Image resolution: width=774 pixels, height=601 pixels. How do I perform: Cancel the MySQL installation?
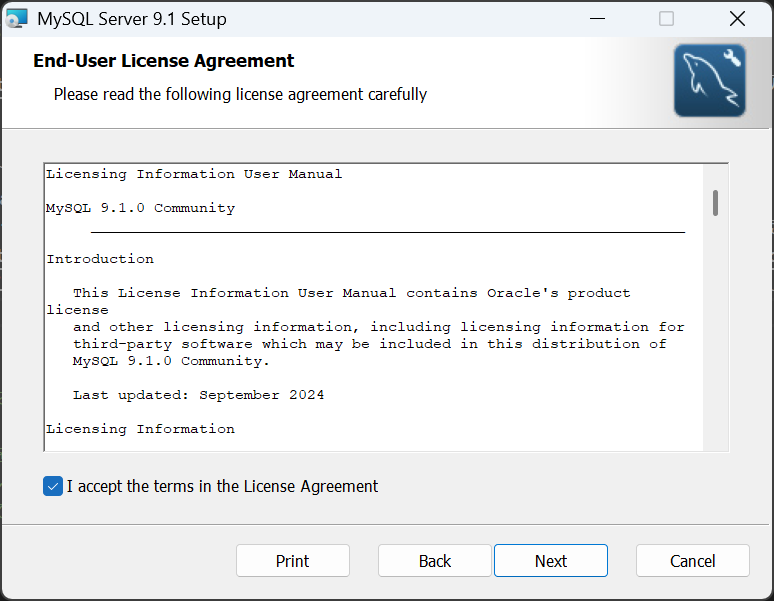[x=693, y=561]
